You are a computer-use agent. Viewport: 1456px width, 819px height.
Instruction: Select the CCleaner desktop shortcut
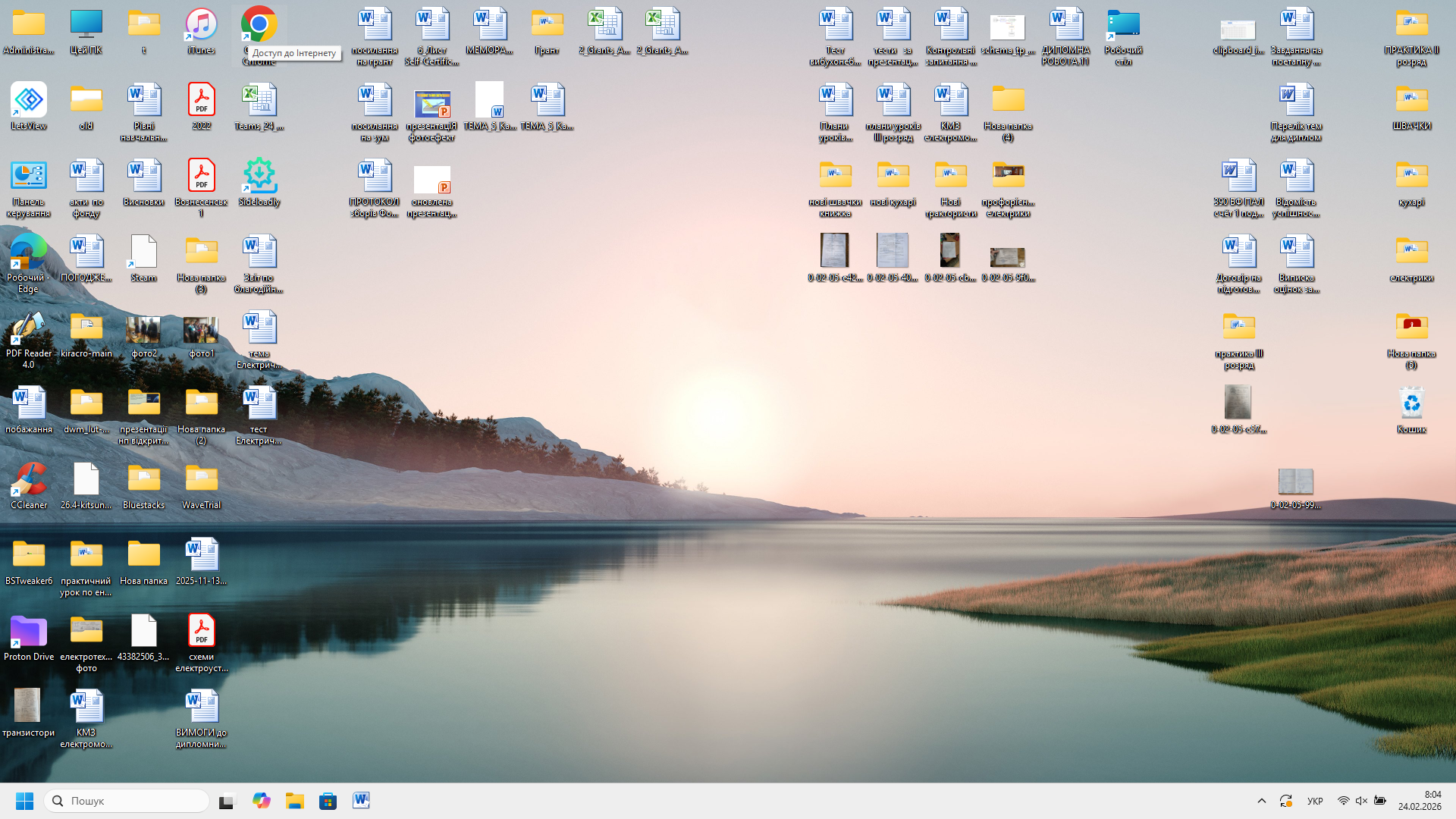pyautogui.click(x=29, y=480)
